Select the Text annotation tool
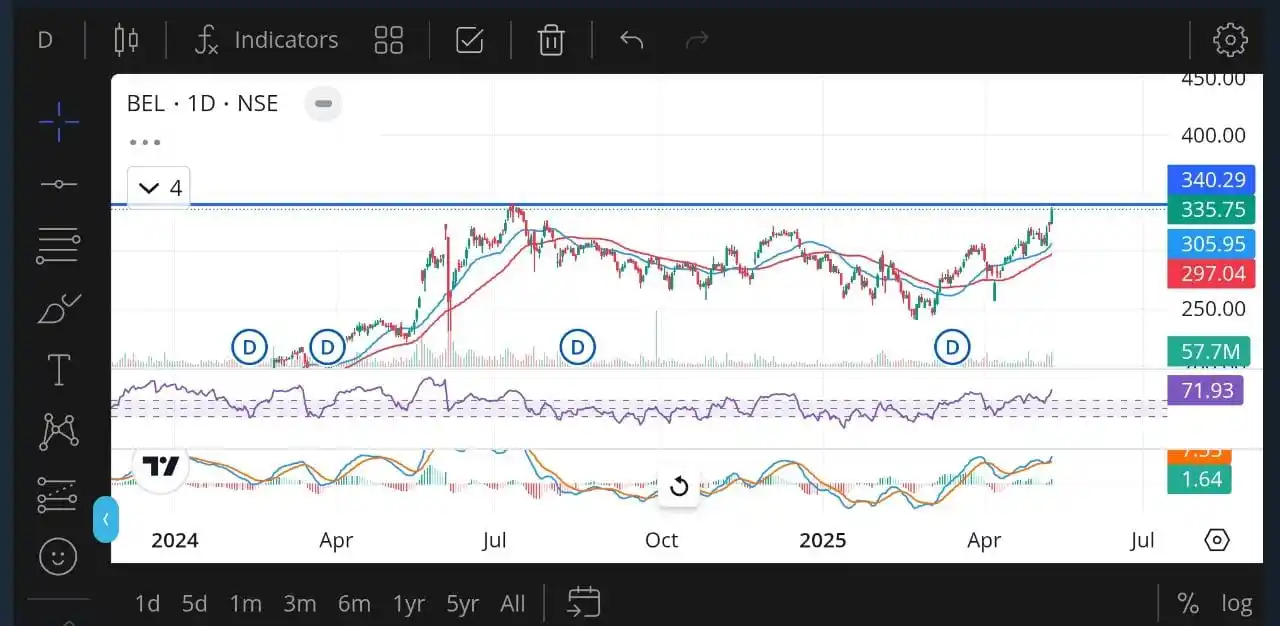Image resolution: width=1280 pixels, height=626 pixels. 59,370
